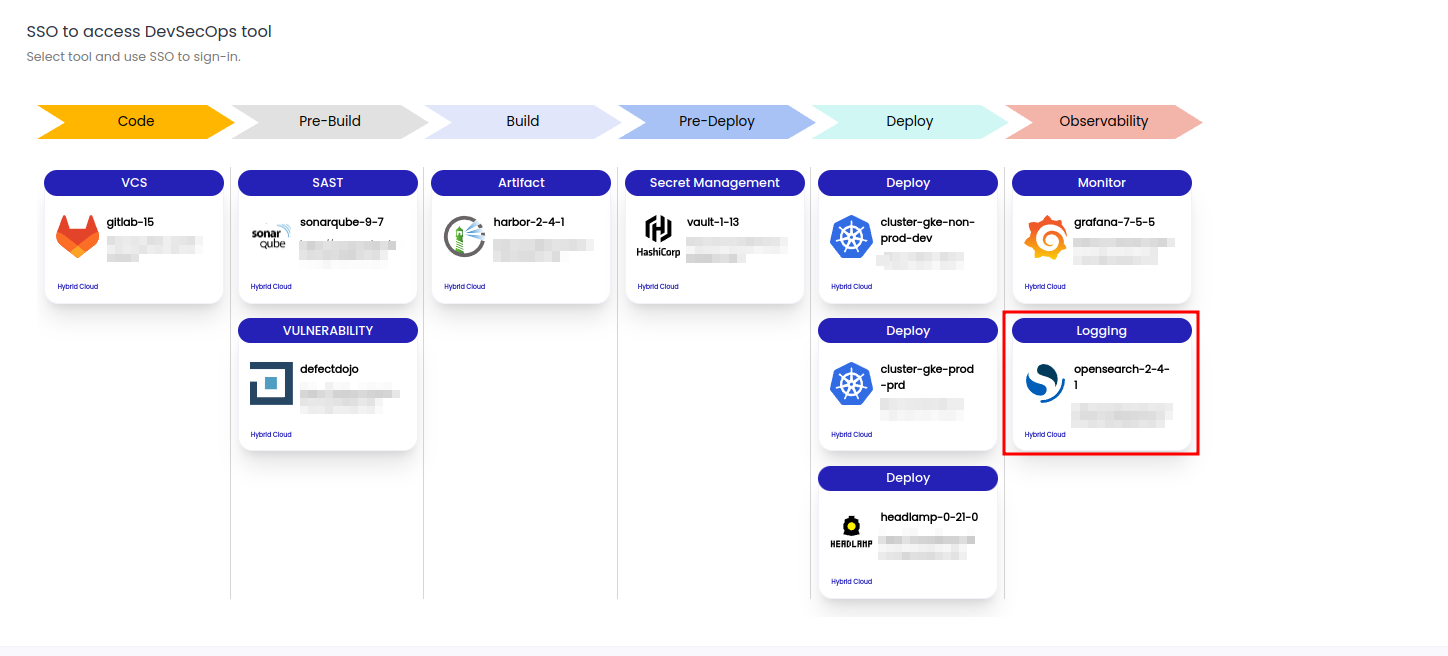The width and height of the screenshot is (1448, 656).
Task: Click the OpenSearch logo
Action: [x=1045, y=384]
